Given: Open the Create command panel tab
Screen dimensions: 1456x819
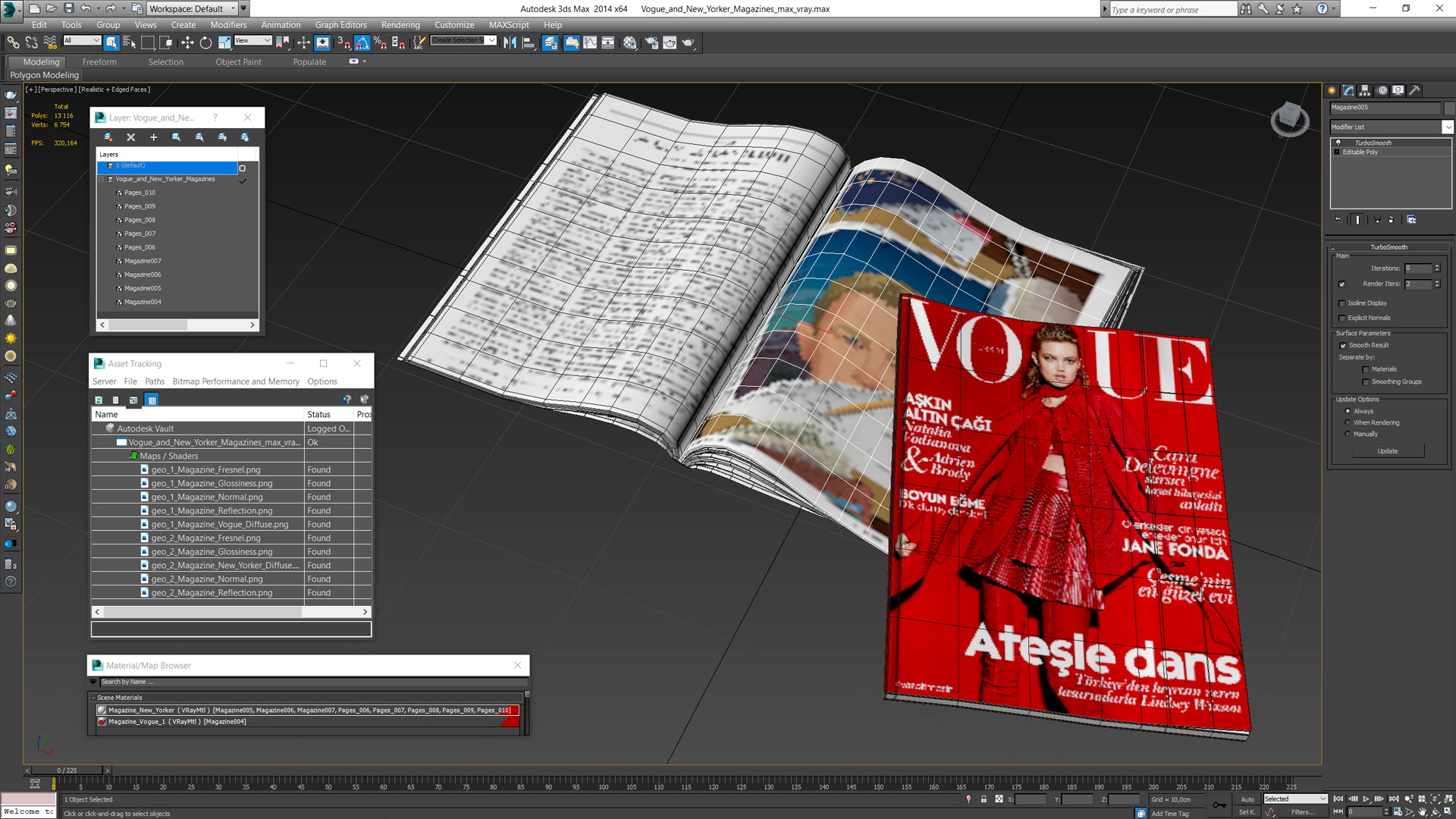Looking at the screenshot, I should [x=1332, y=90].
